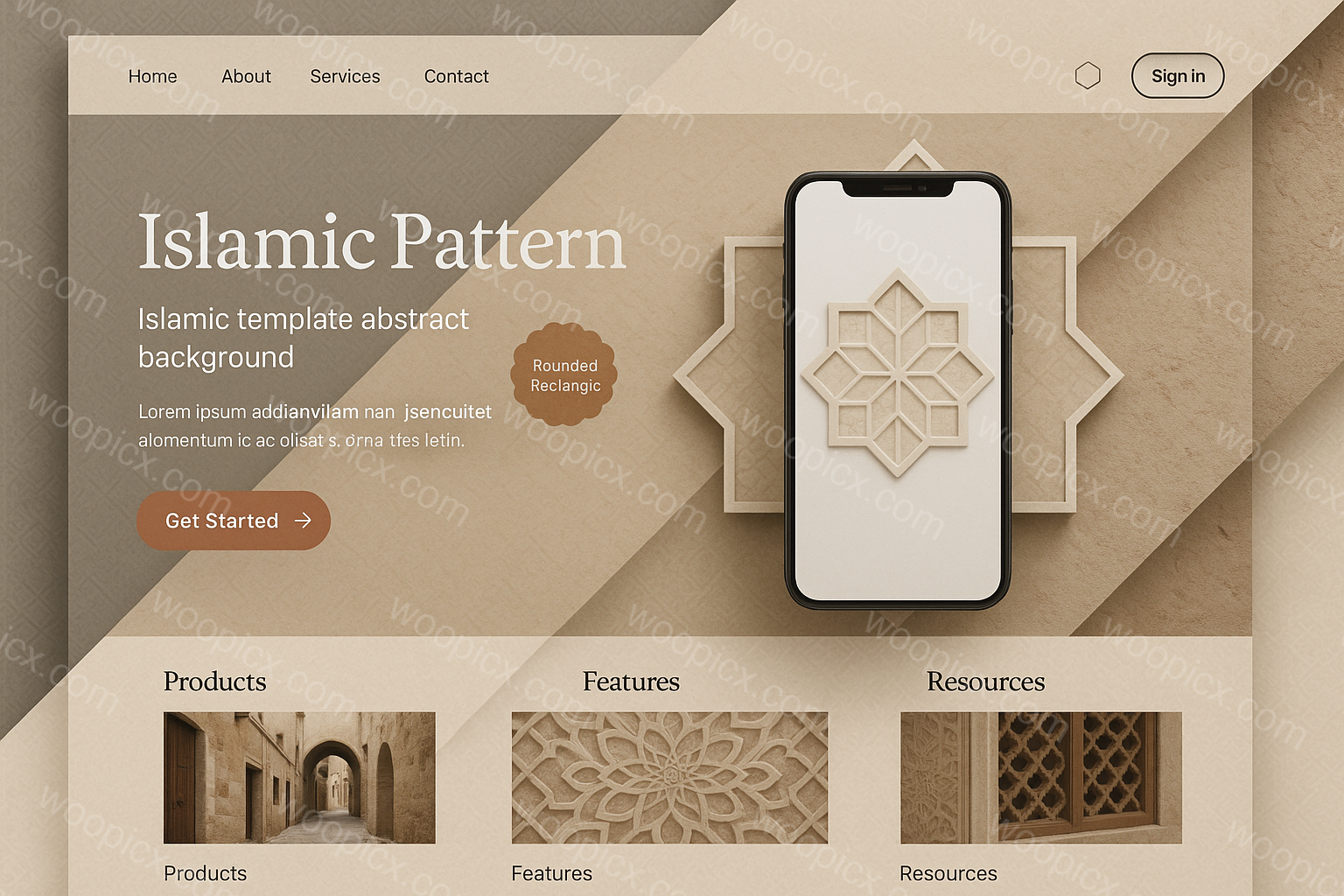
Task: Click the Resources serif heading
Action: [985, 682]
